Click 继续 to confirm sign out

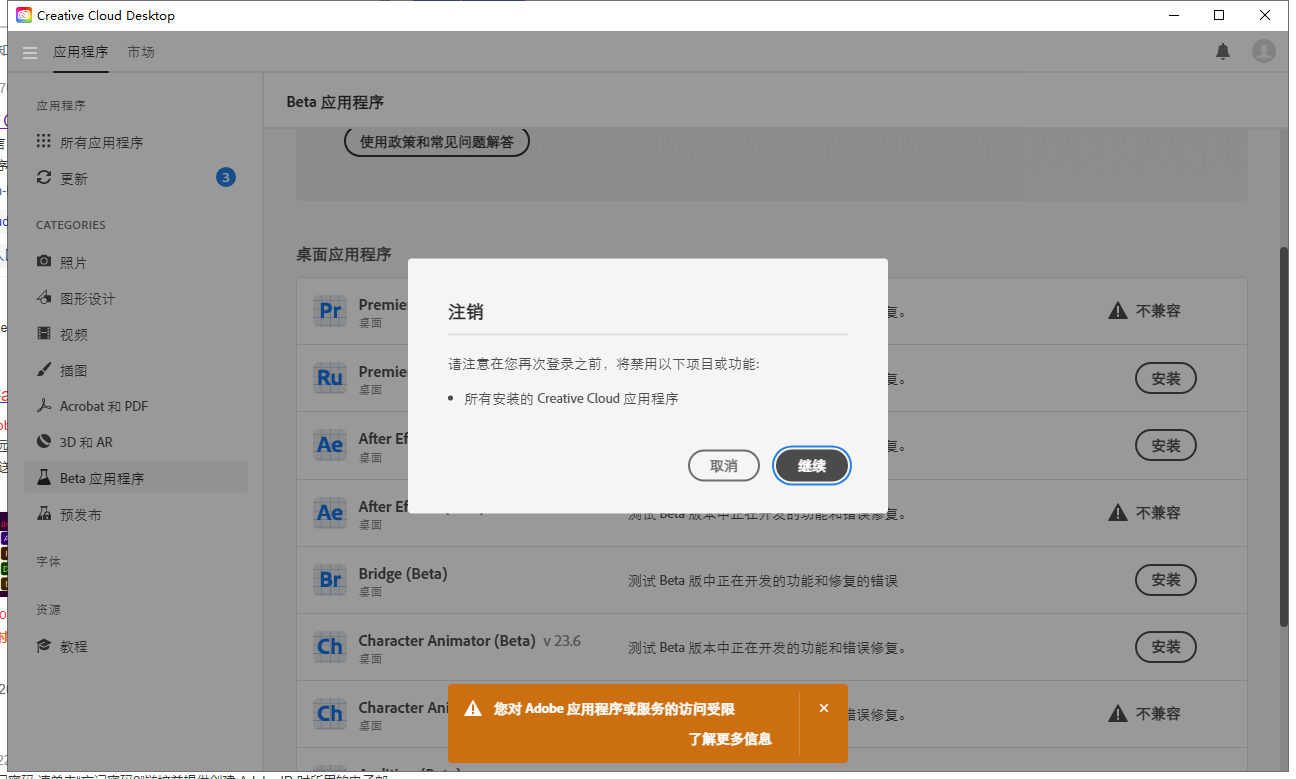(x=812, y=466)
